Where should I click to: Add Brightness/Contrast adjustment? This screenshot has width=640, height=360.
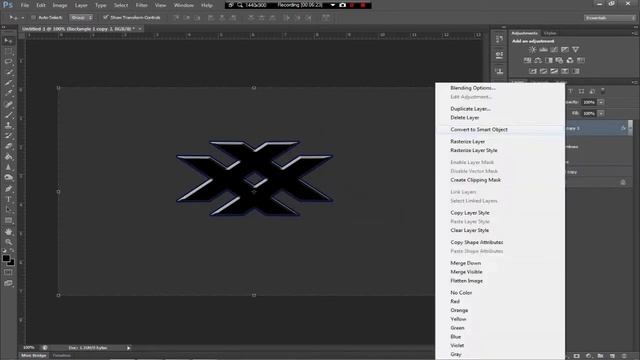pyautogui.click(x=532, y=49)
